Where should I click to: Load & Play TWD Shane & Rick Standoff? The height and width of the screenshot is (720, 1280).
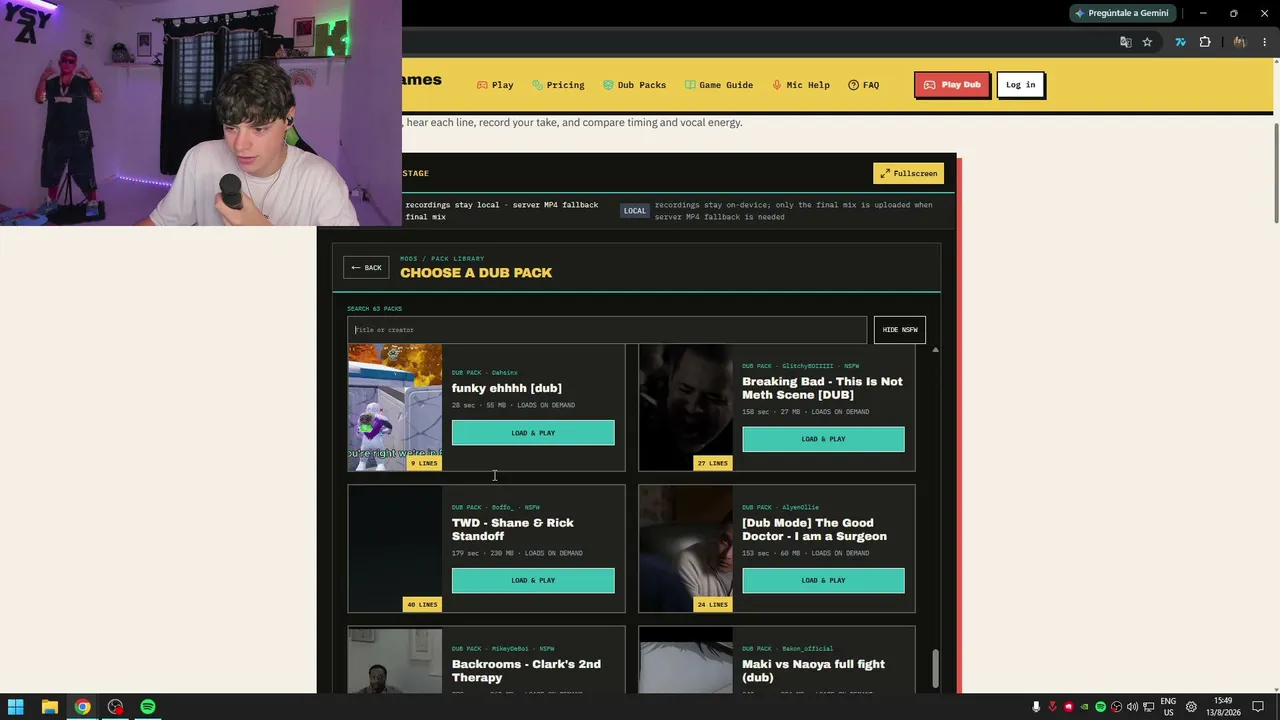point(533,580)
